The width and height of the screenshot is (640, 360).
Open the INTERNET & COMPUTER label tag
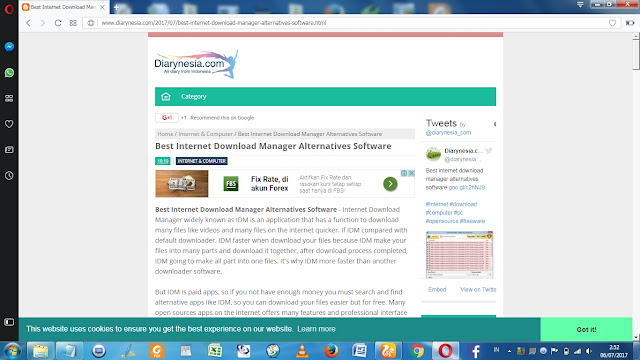pyautogui.click(x=202, y=161)
